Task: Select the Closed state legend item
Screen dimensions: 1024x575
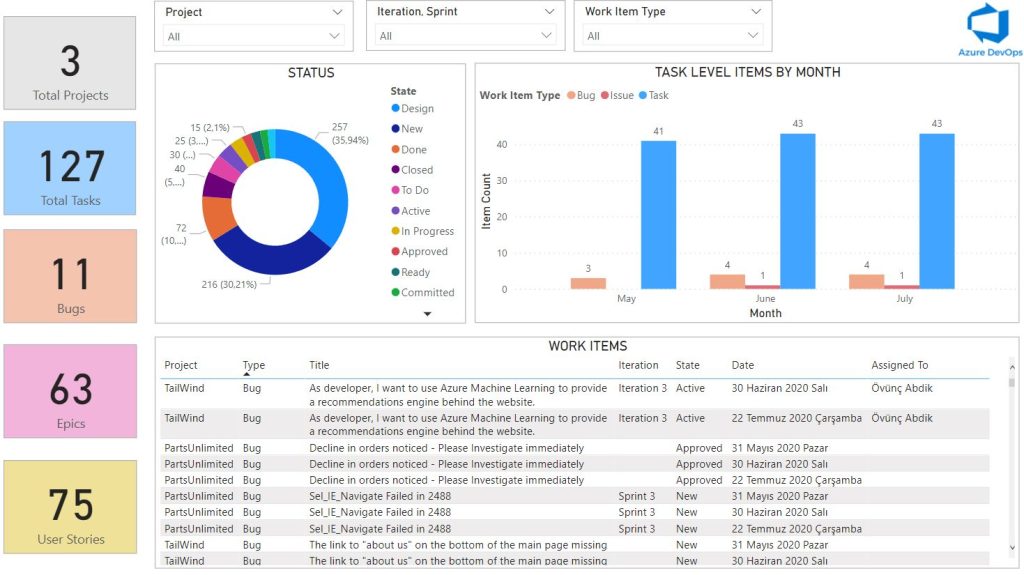Action: coord(416,170)
